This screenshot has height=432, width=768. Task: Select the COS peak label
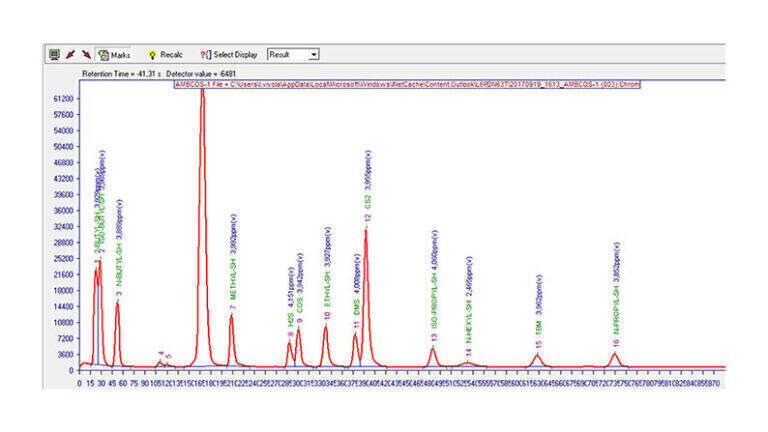click(x=299, y=305)
